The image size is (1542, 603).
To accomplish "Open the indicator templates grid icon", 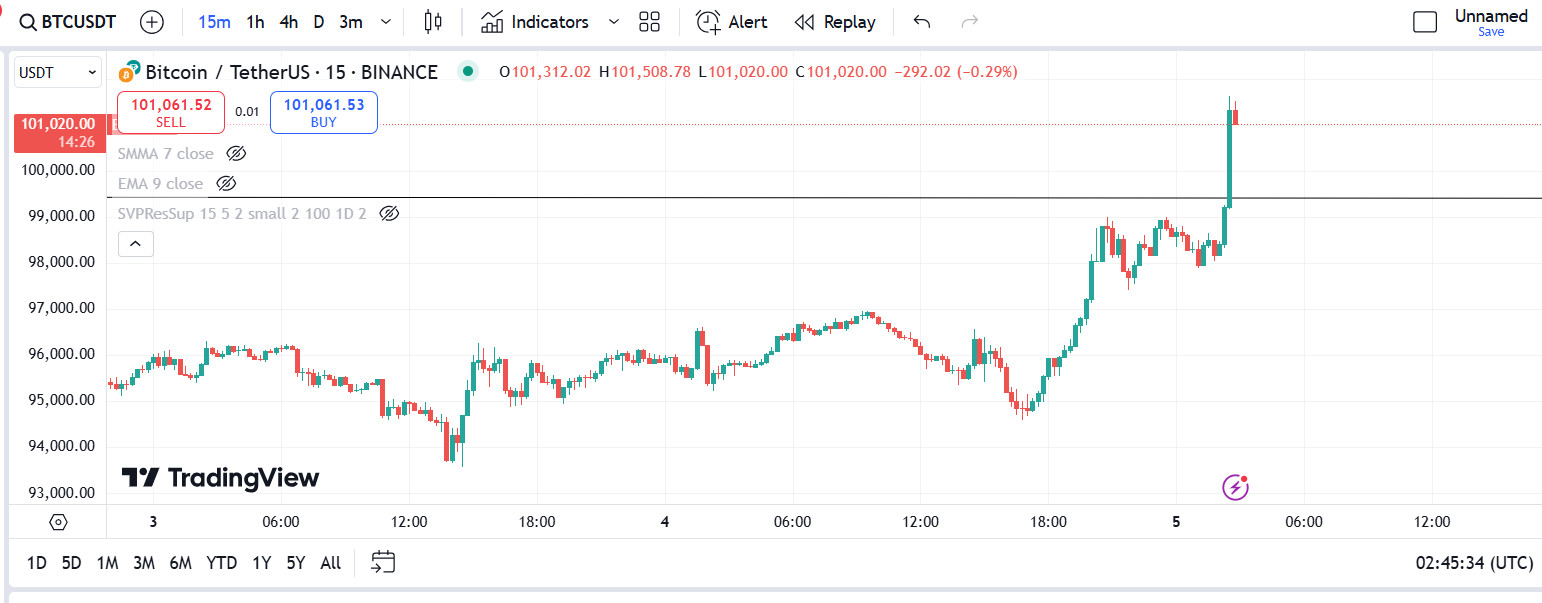I will click(x=650, y=22).
